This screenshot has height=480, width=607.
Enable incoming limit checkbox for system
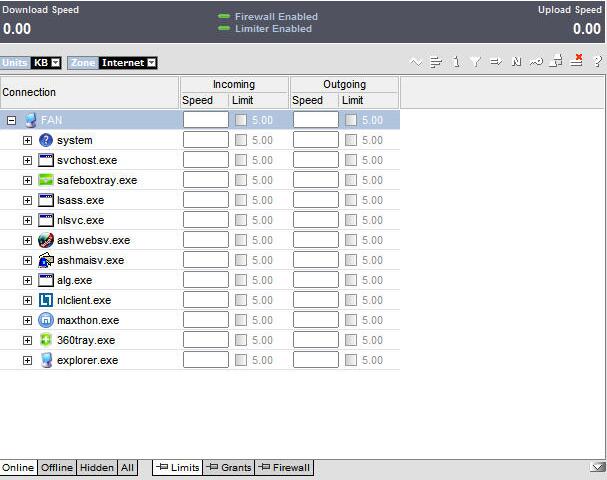tap(241, 140)
